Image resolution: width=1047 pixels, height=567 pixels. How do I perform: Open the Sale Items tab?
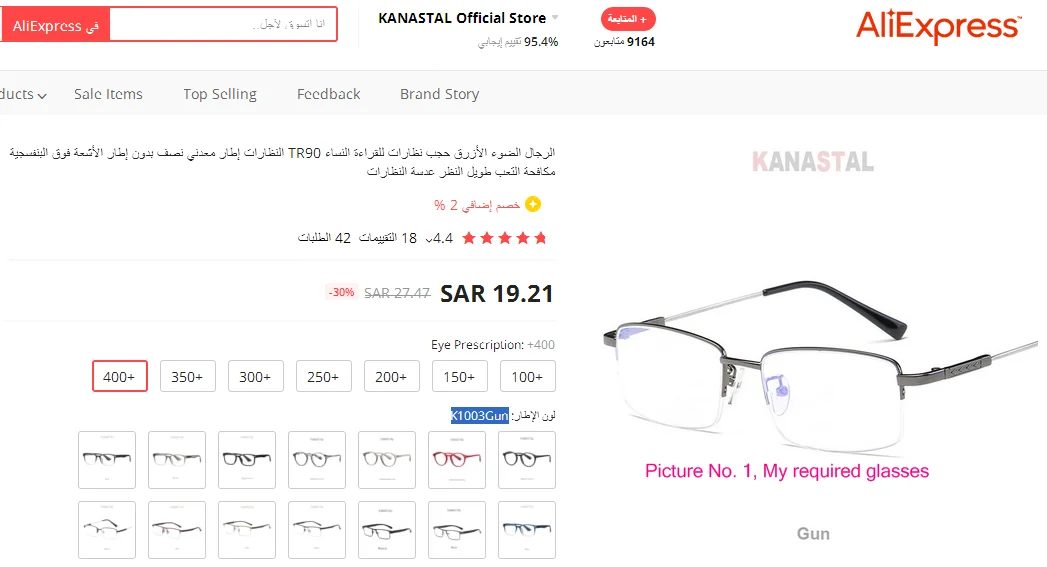[x=108, y=94]
